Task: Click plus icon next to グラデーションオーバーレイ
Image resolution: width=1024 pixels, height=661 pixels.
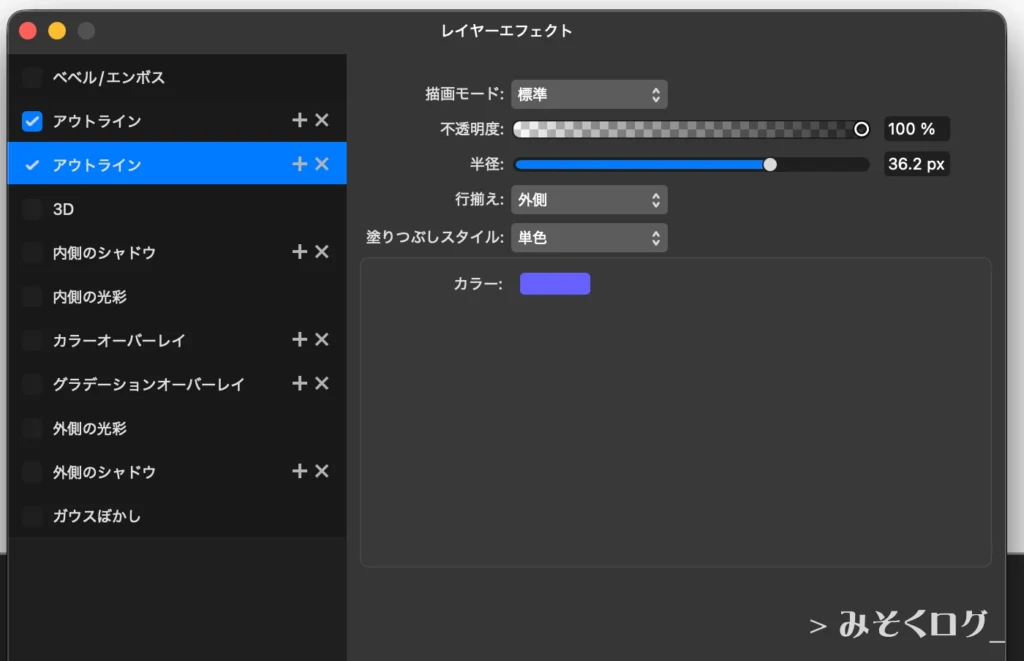Action: (298, 384)
